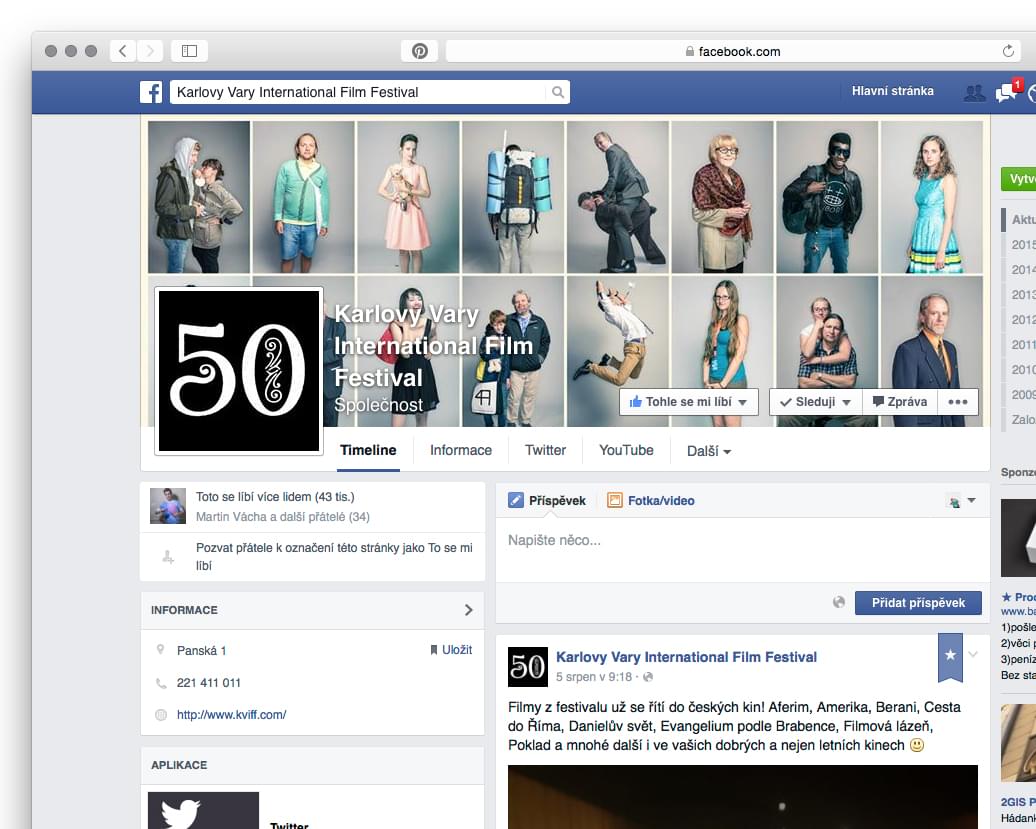1036x829 pixels.
Task: Click post author name Karlovy Vary International Film Festival
Action: [686, 657]
